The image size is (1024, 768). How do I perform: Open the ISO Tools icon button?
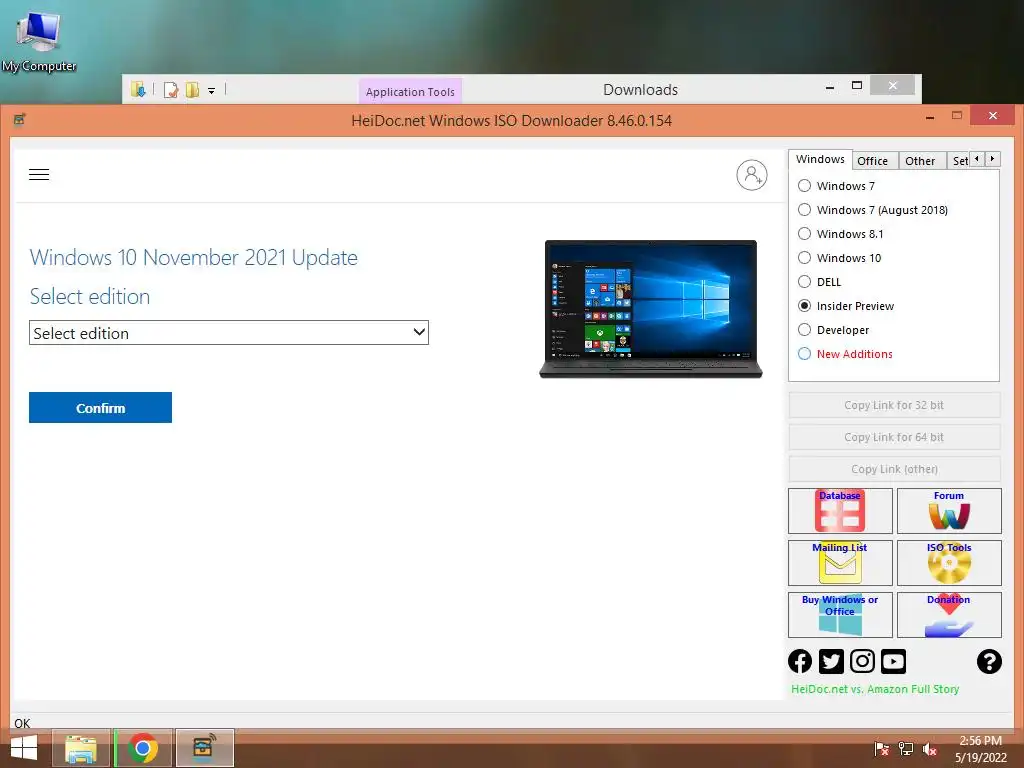click(949, 562)
